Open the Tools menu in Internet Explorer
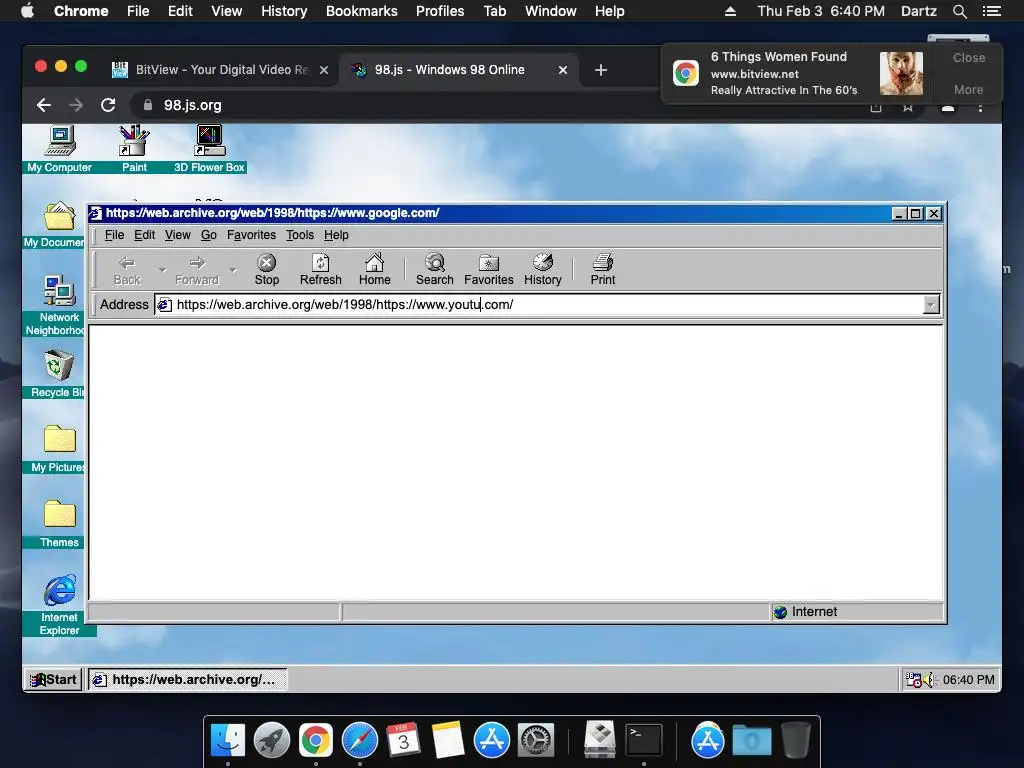This screenshot has height=768, width=1024. pyautogui.click(x=300, y=235)
